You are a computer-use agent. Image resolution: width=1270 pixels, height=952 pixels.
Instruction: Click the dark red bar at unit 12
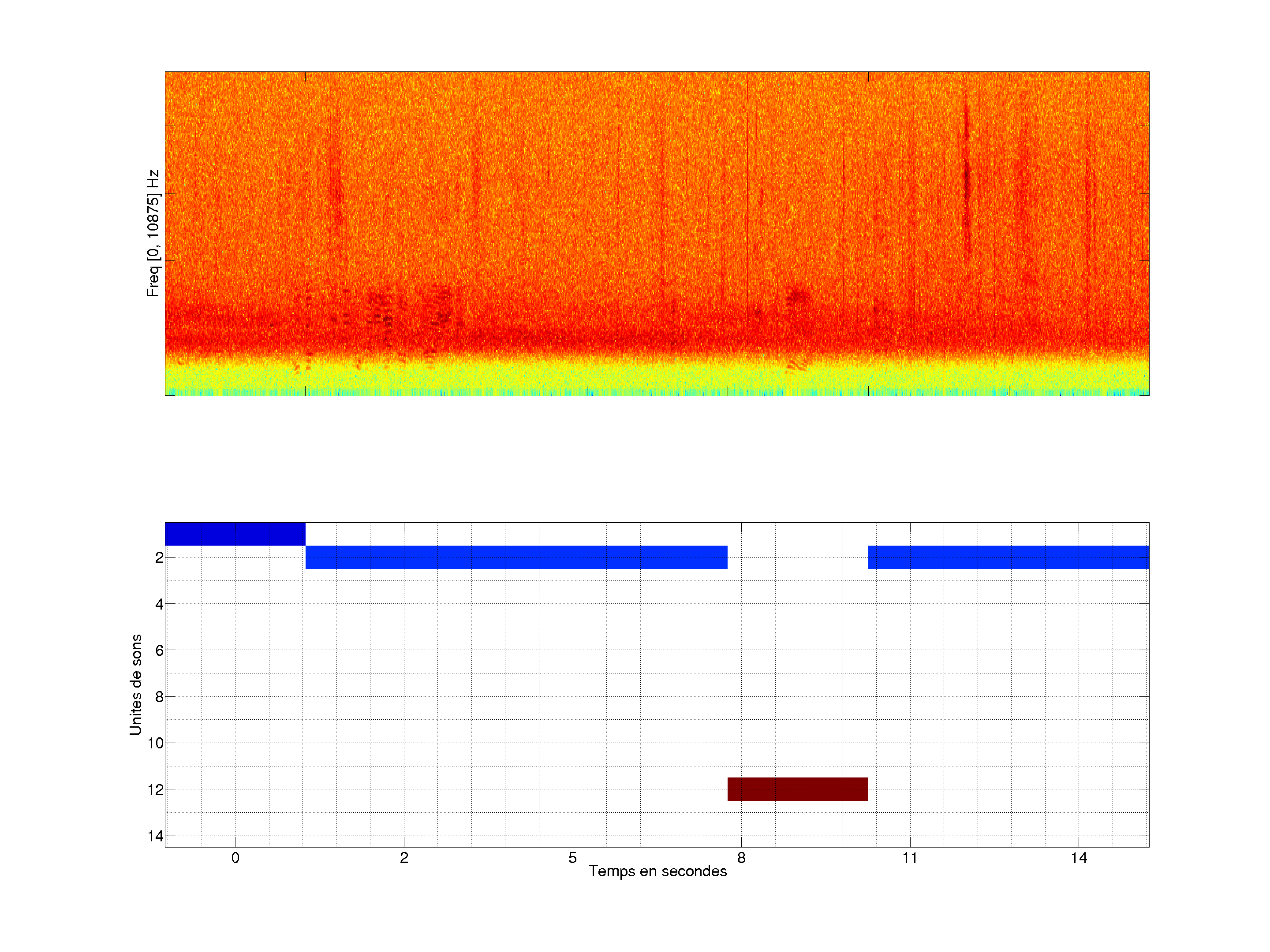tap(797, 789)
